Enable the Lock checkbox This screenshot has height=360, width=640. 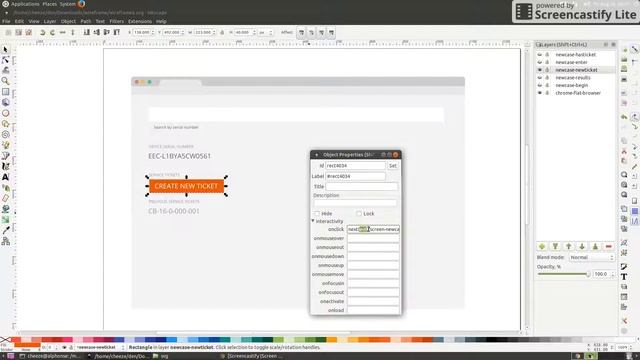358,213
